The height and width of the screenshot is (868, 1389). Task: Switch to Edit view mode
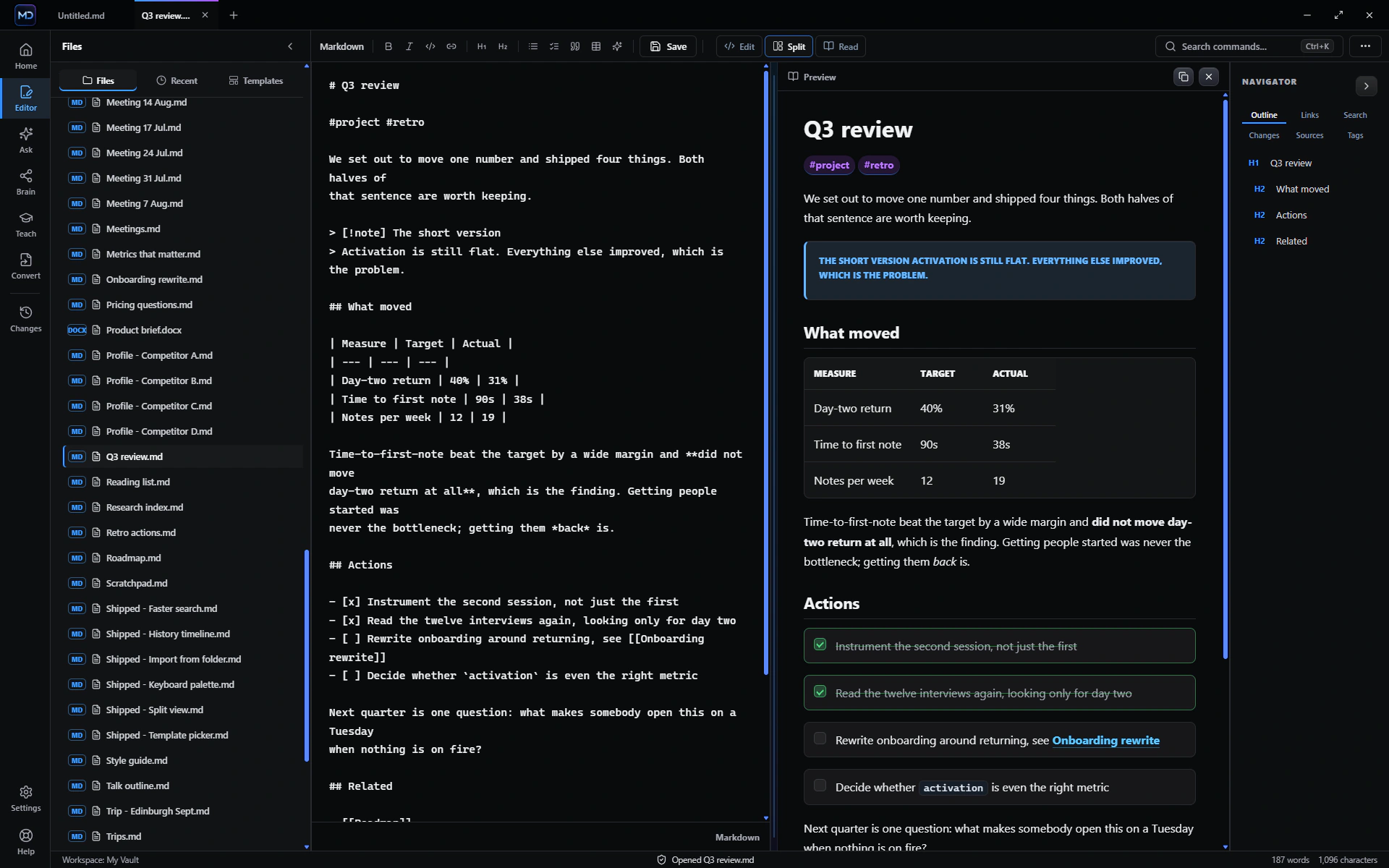(x=739, y=46)
